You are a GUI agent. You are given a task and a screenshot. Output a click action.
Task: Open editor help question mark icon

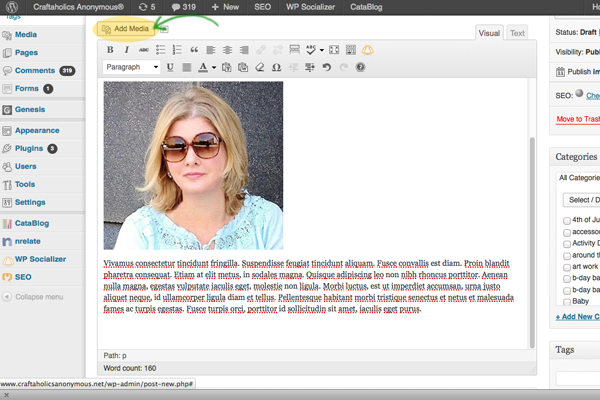[360, 68]
